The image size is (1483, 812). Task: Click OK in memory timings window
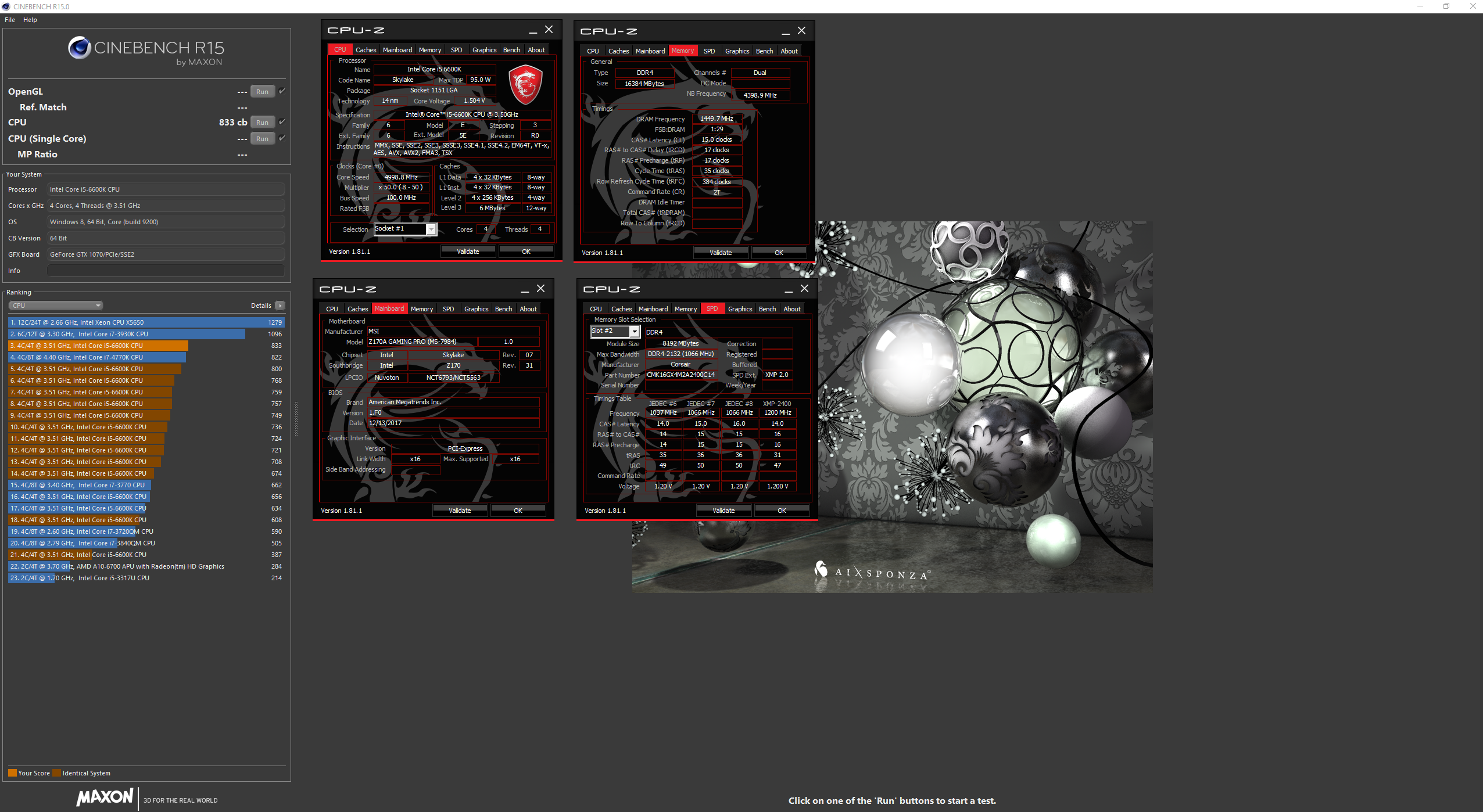[779, 253]
